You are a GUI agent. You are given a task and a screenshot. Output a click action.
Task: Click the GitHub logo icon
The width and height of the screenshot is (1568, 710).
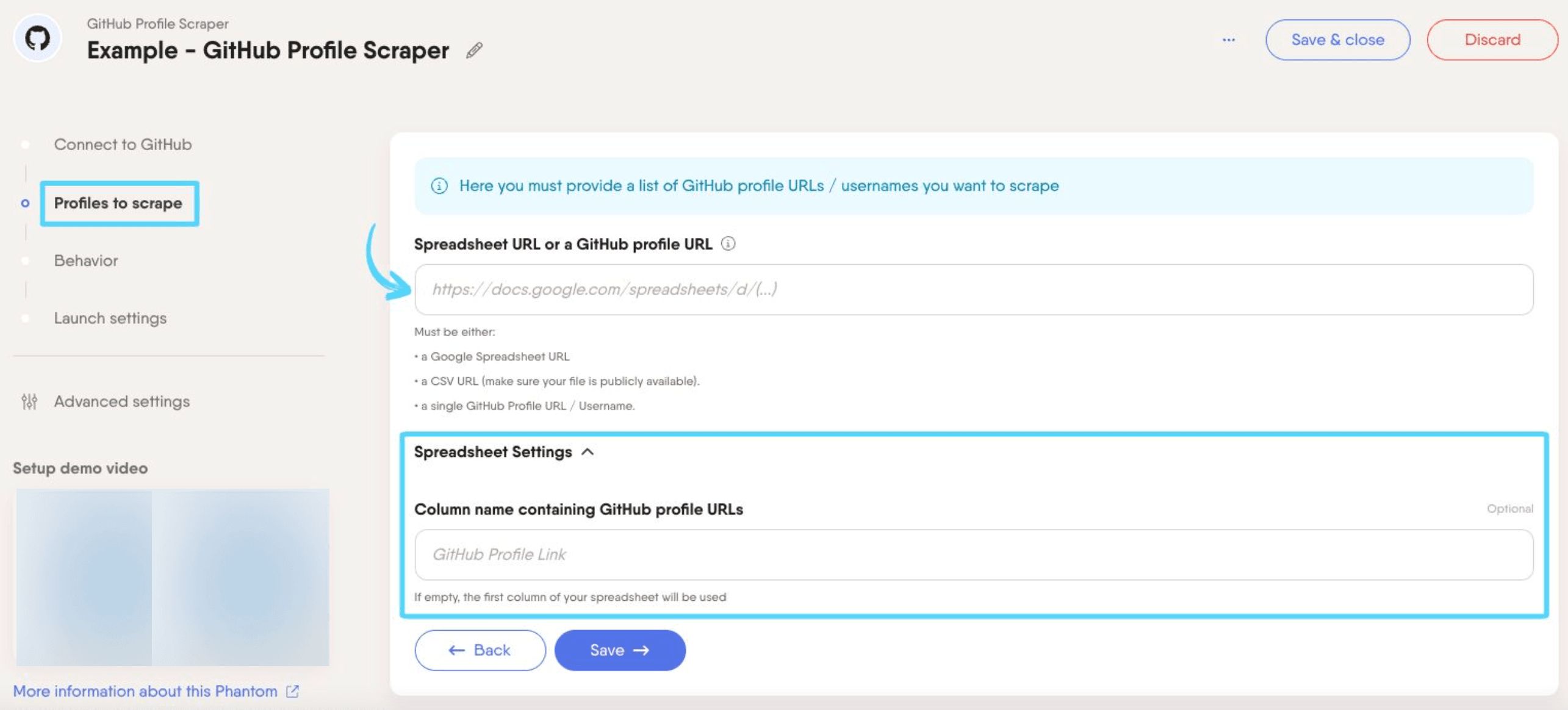(37, 38)
